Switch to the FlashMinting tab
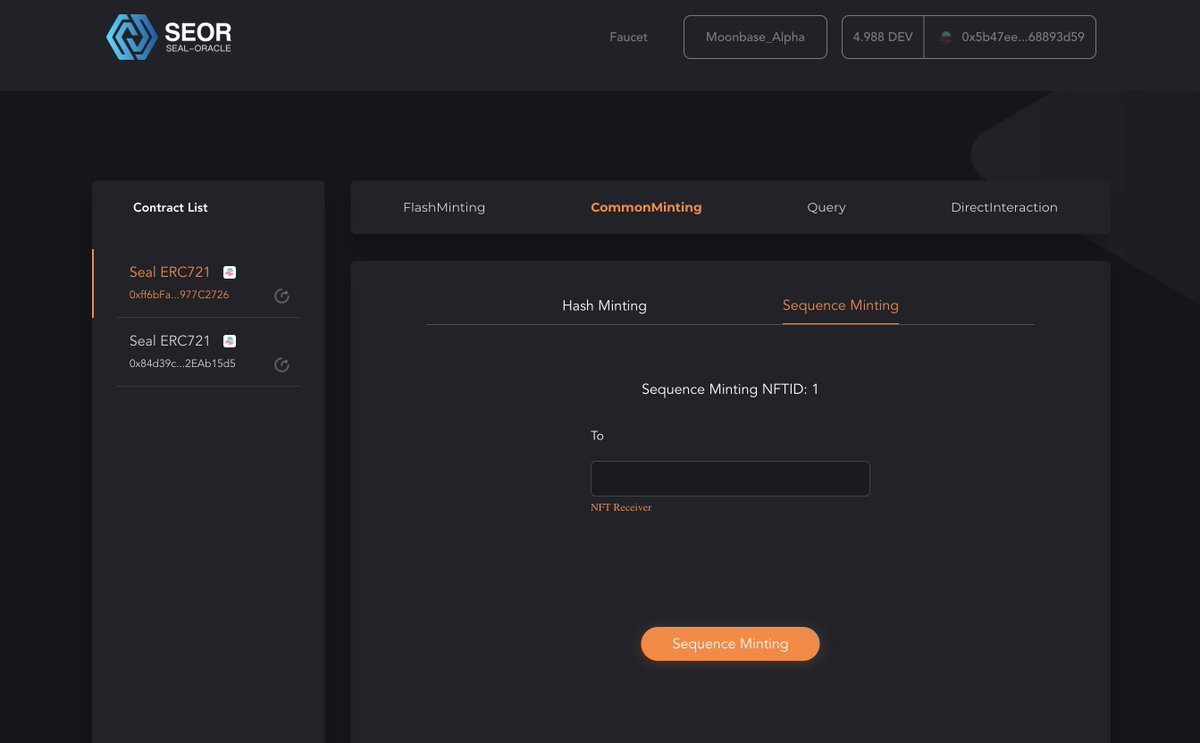Screen dimensions: 1200x743 444,207
